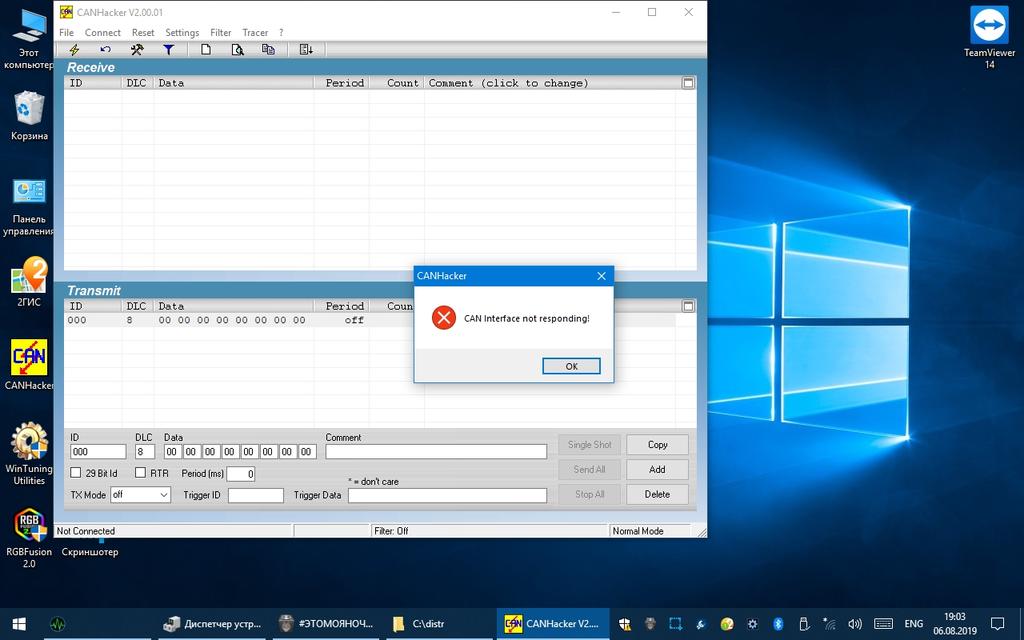Click the lightning bolt connect toolbar icon

74,49
